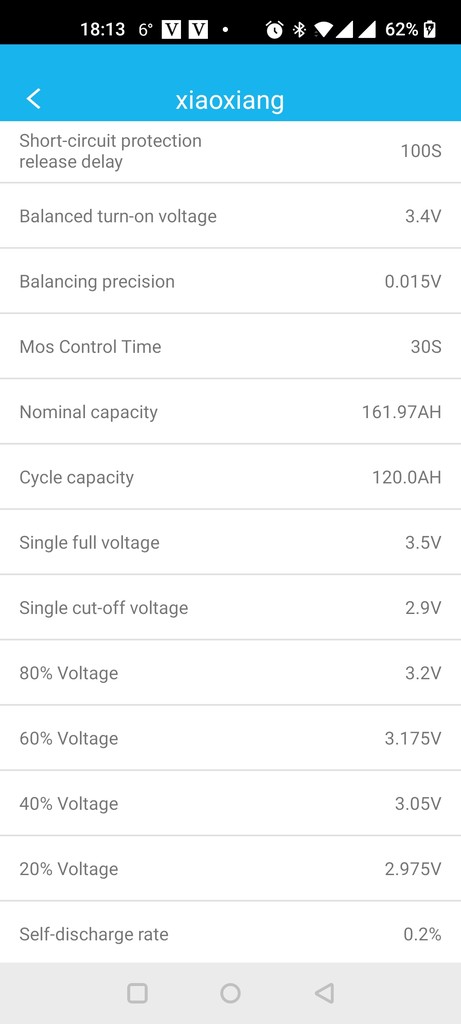Screen dimensions: 461x1024
Task: Tap the battery icon in status bar
Action: 430,29
